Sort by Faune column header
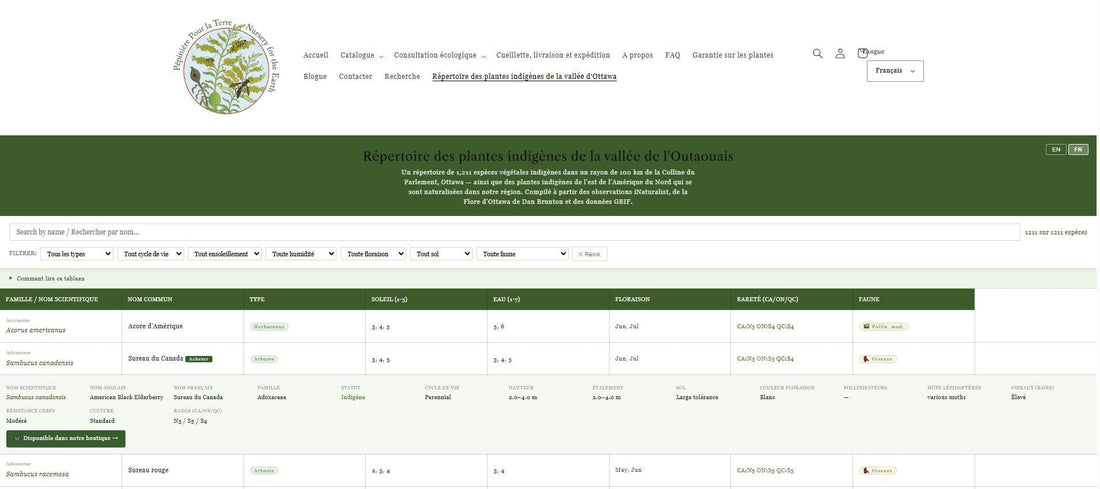This screenshot has height=489, width=1100. (913, 299)
